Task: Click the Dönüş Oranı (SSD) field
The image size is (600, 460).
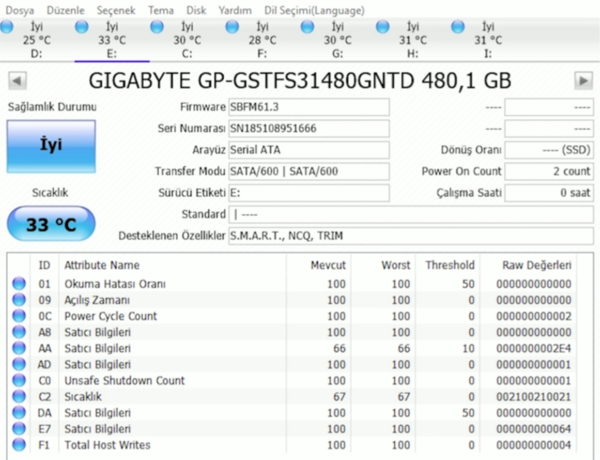Action: pyautogui.click(x=549, y=150)
